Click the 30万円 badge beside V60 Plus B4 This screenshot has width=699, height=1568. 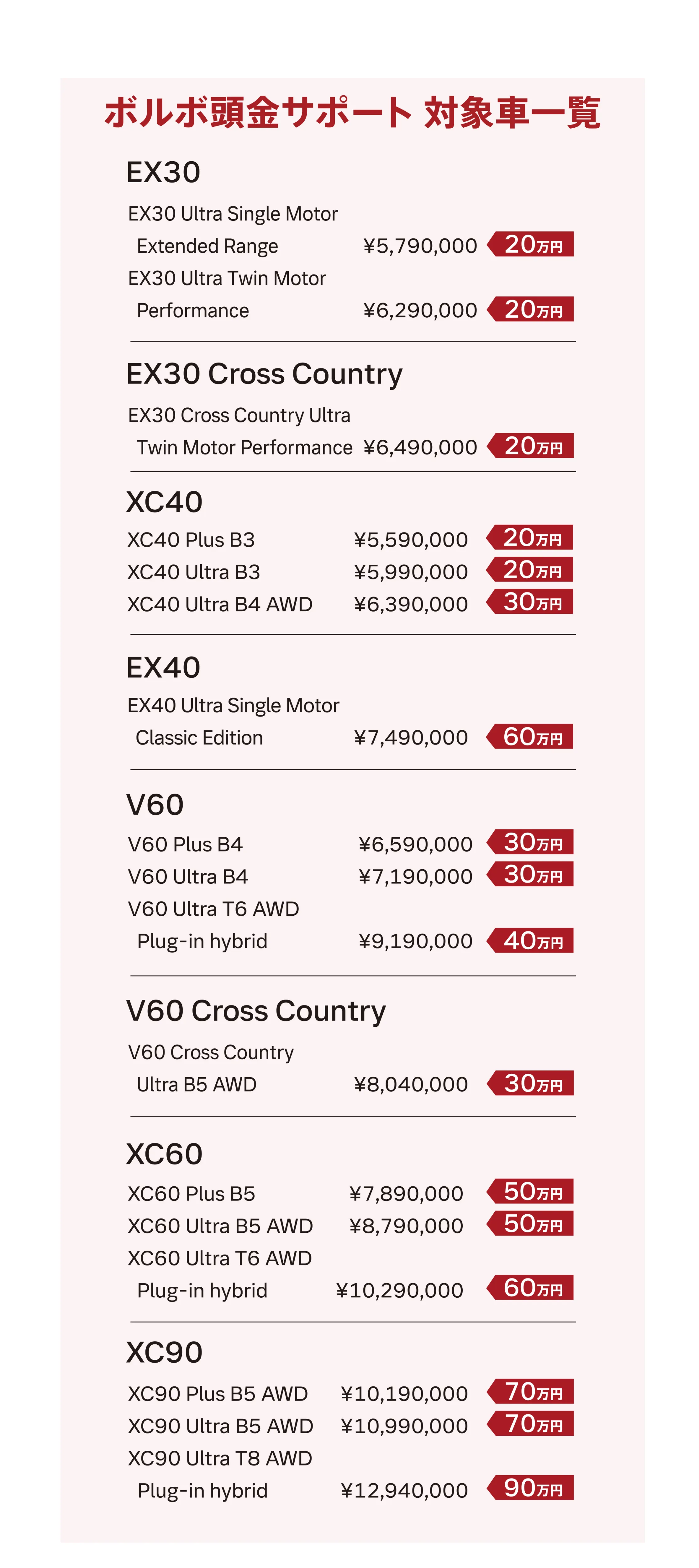tap(530, 842)
